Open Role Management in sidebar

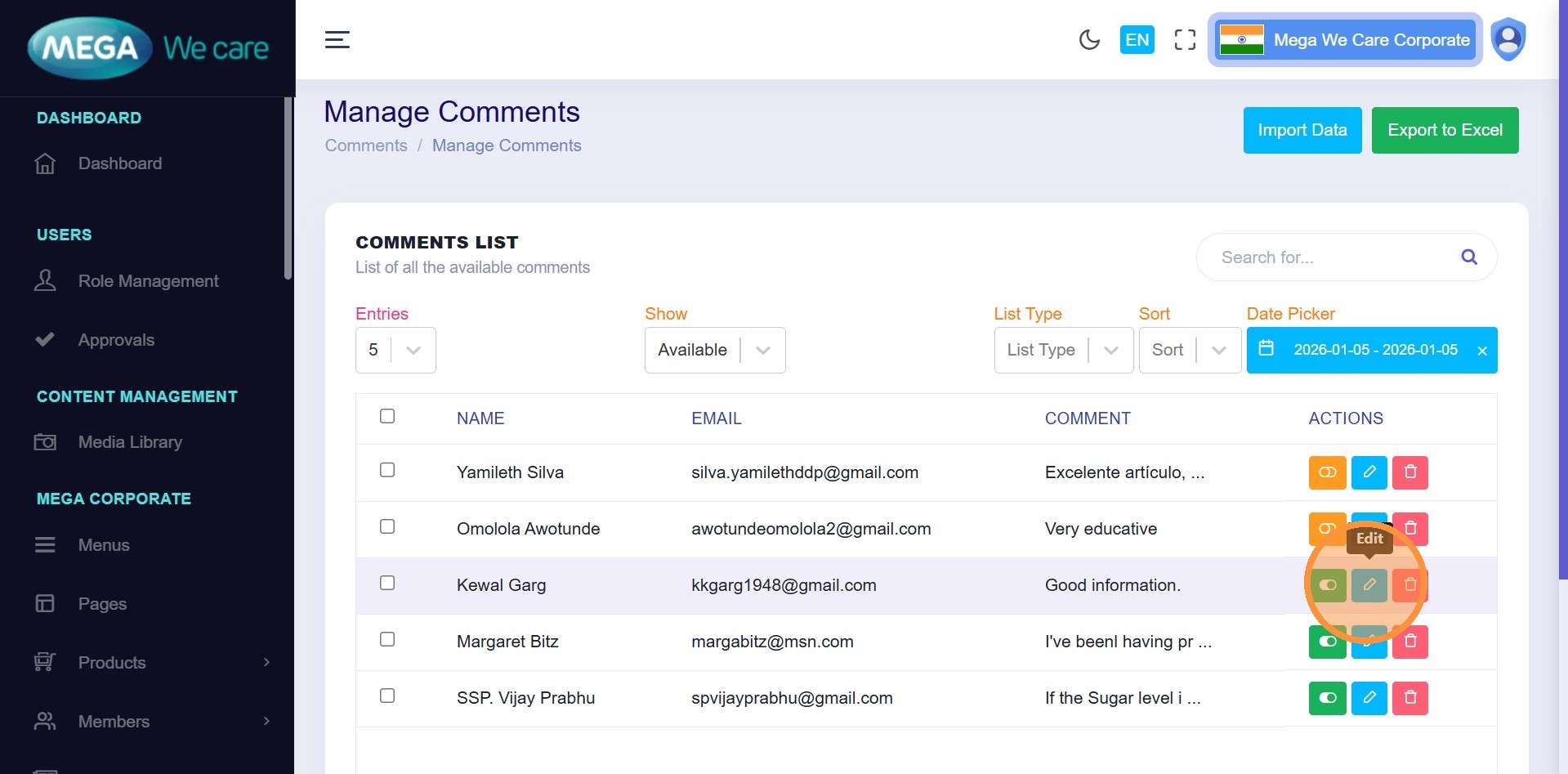tap(148, 281)
